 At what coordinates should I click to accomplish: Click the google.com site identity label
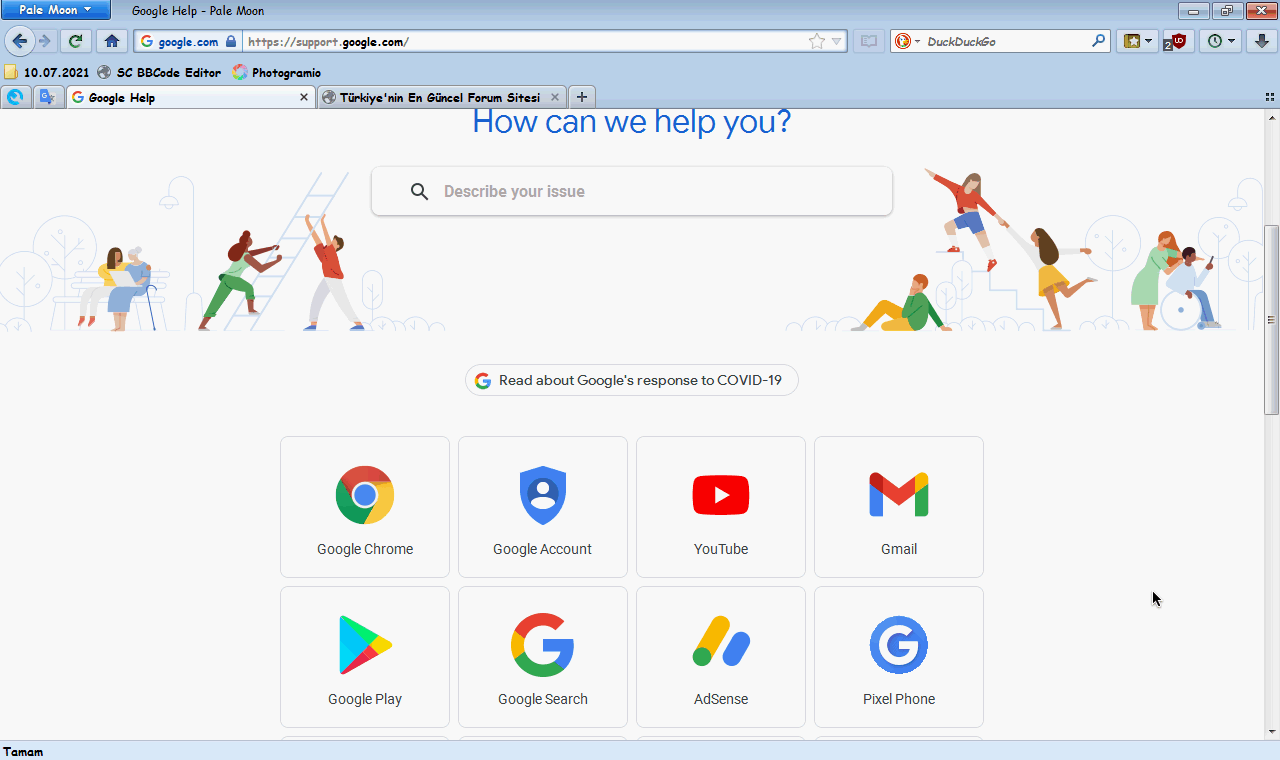[x=188, y=42]
